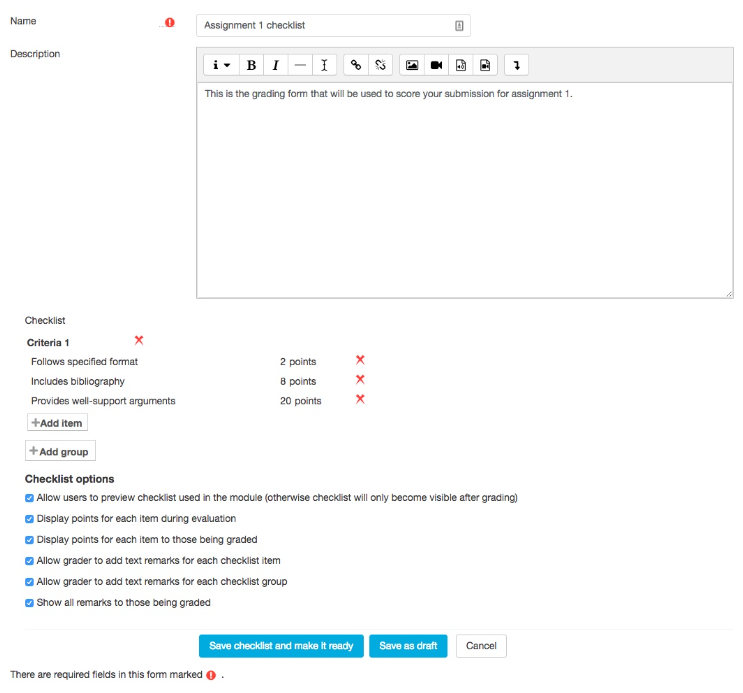The width and height of the screenshot is (743, 693).
Task: Toggle Display points for each item during evaluation
Action: click(29, 519)
